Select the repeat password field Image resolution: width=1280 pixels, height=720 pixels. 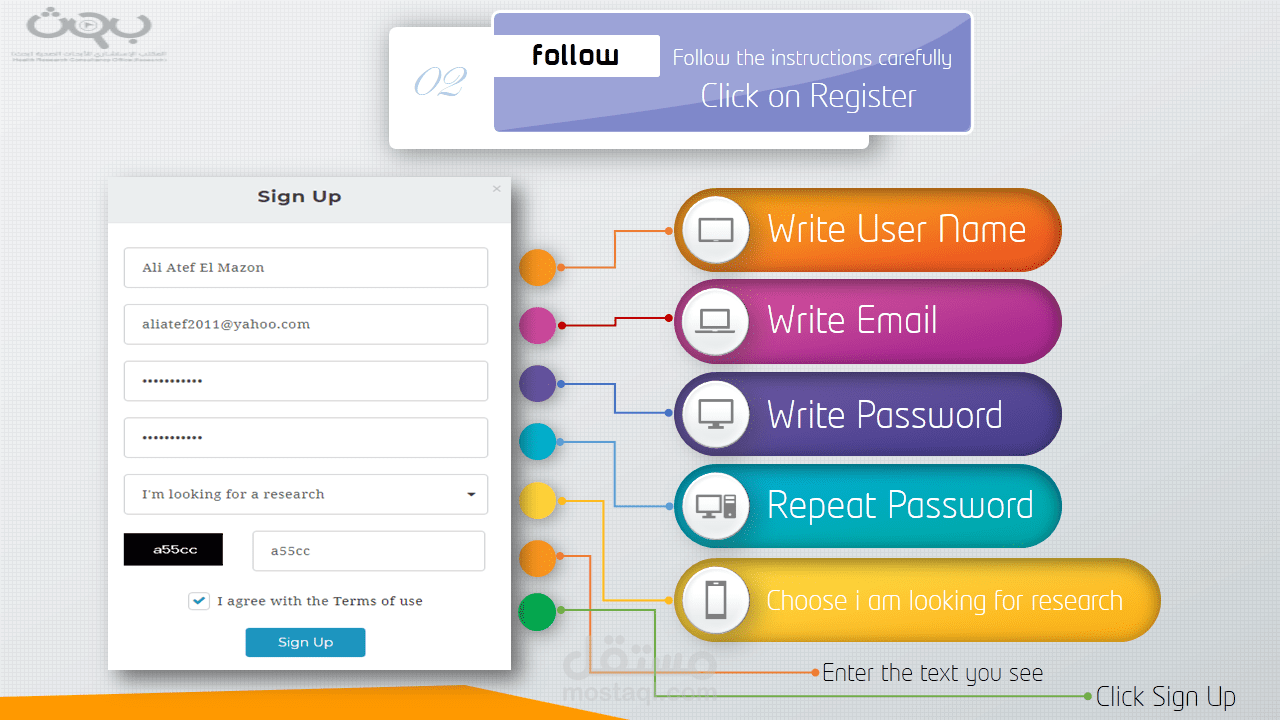pos(305,438)
